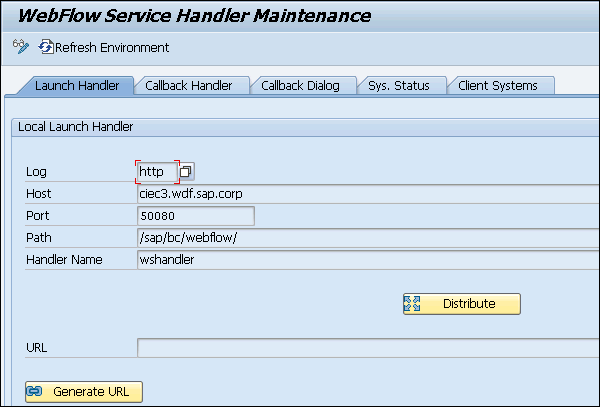Click the Distribute button
Screen dimensions: 600x407
462,304
